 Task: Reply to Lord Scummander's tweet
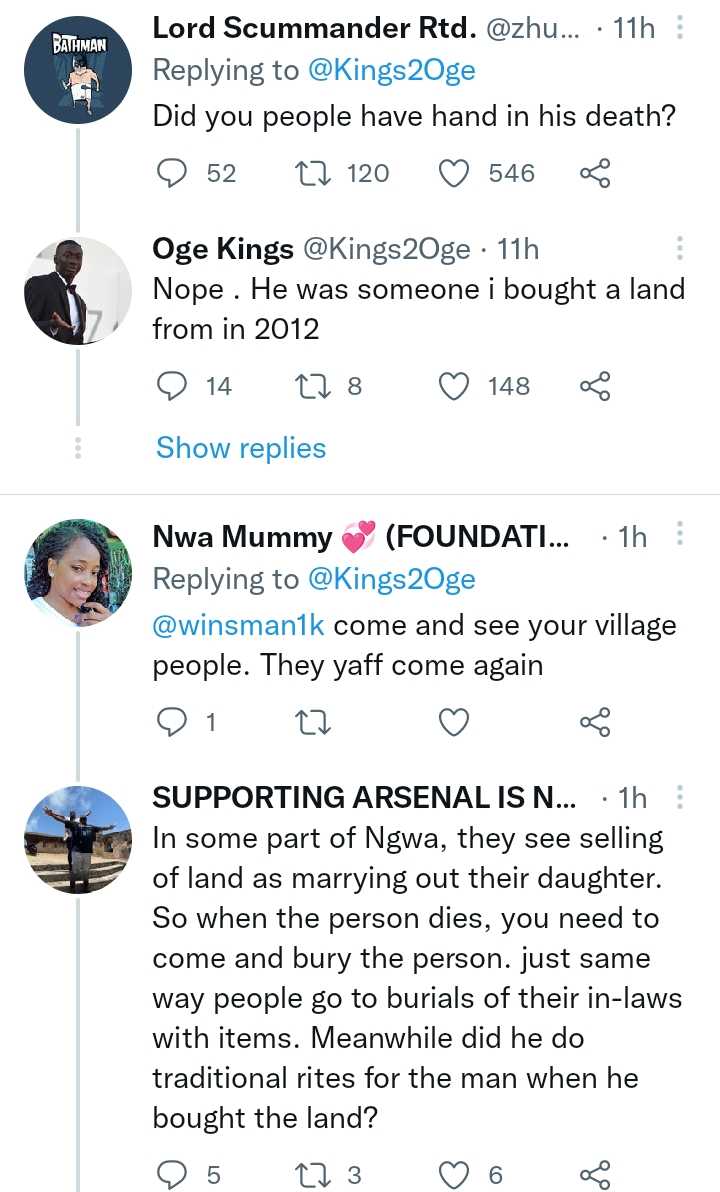point(174,174)
